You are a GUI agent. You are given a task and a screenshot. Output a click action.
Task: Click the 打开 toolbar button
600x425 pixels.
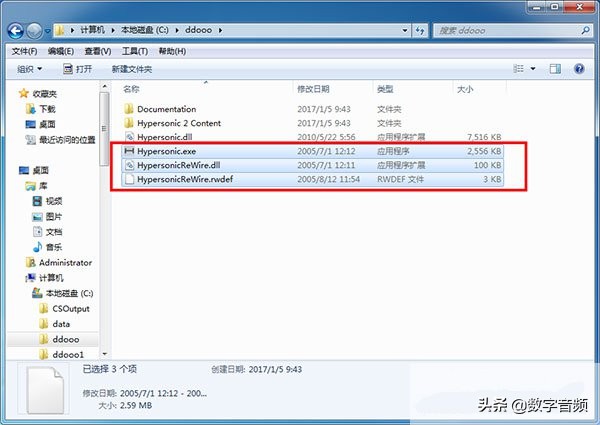(78, 69)
